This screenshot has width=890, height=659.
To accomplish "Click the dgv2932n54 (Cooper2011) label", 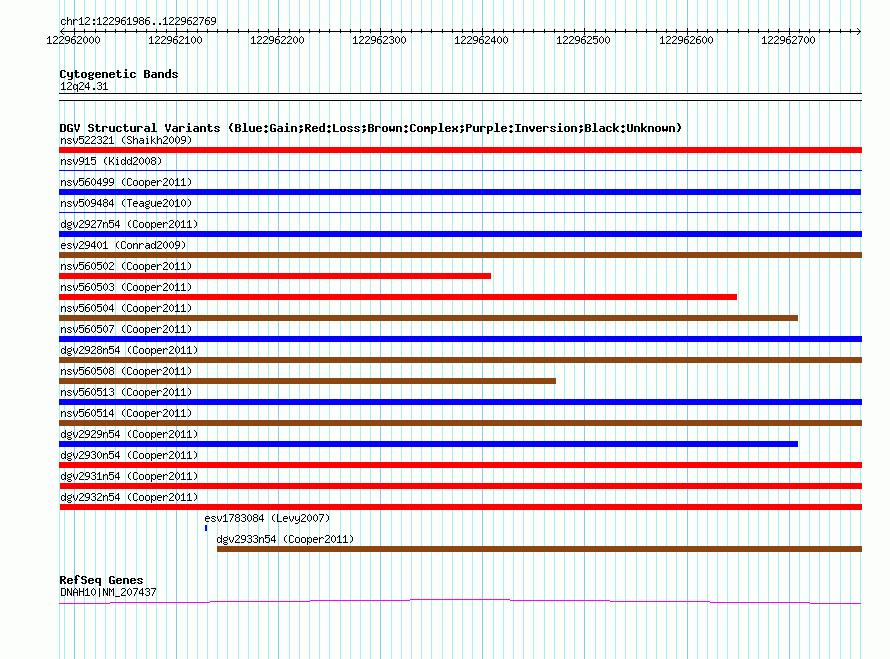I will pos(129,497).
